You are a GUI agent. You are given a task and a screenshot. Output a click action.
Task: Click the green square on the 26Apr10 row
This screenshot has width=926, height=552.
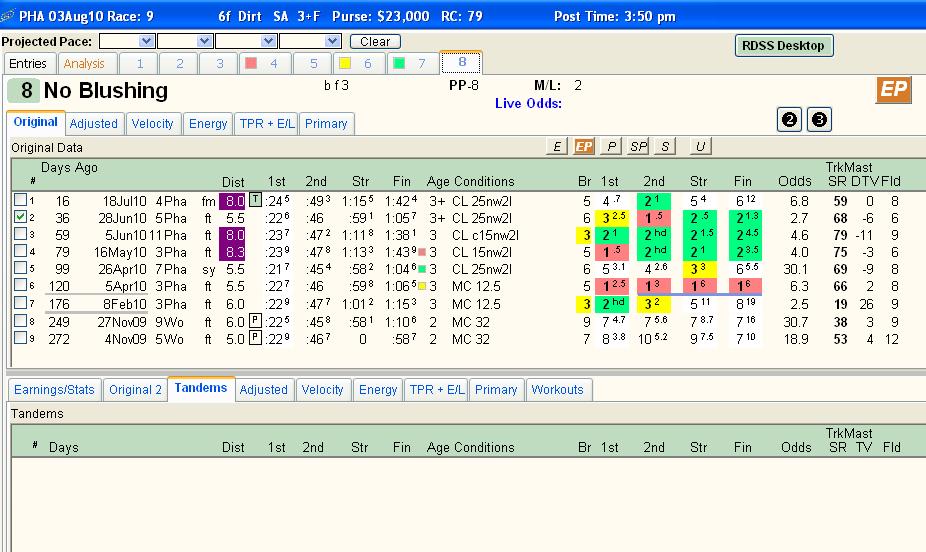(422, 269)
